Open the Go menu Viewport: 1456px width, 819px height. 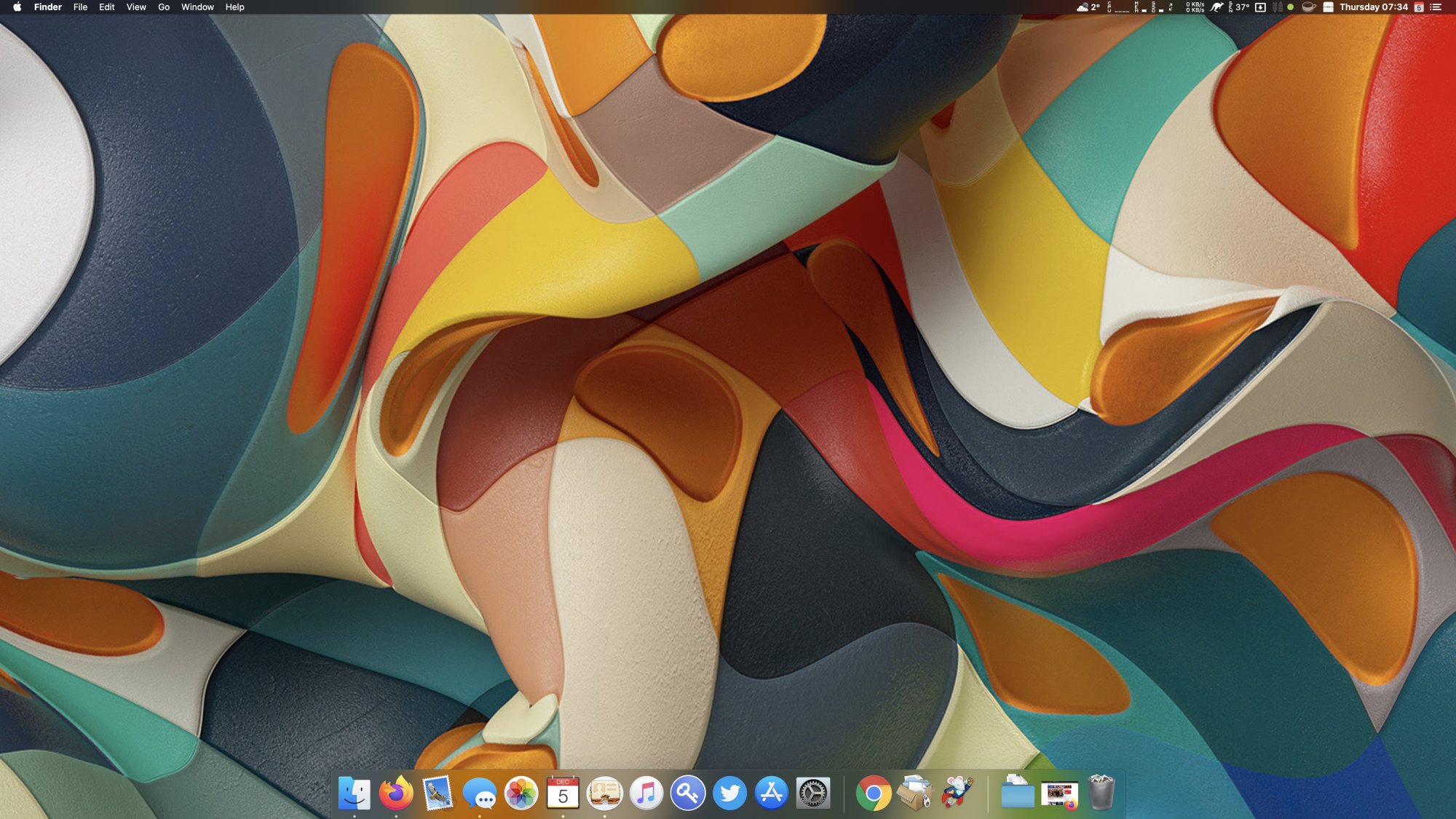pos(164,7)
